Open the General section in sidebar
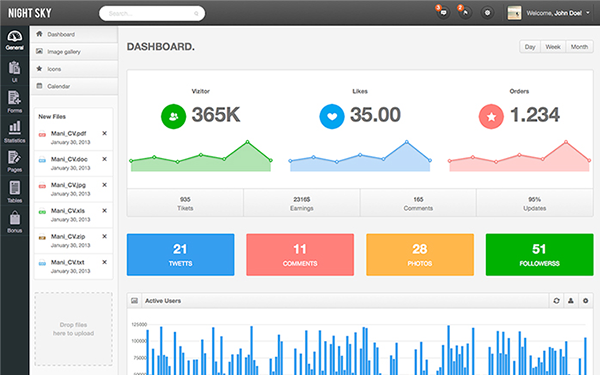The image size is (600, 375). (x=15, y=40)
